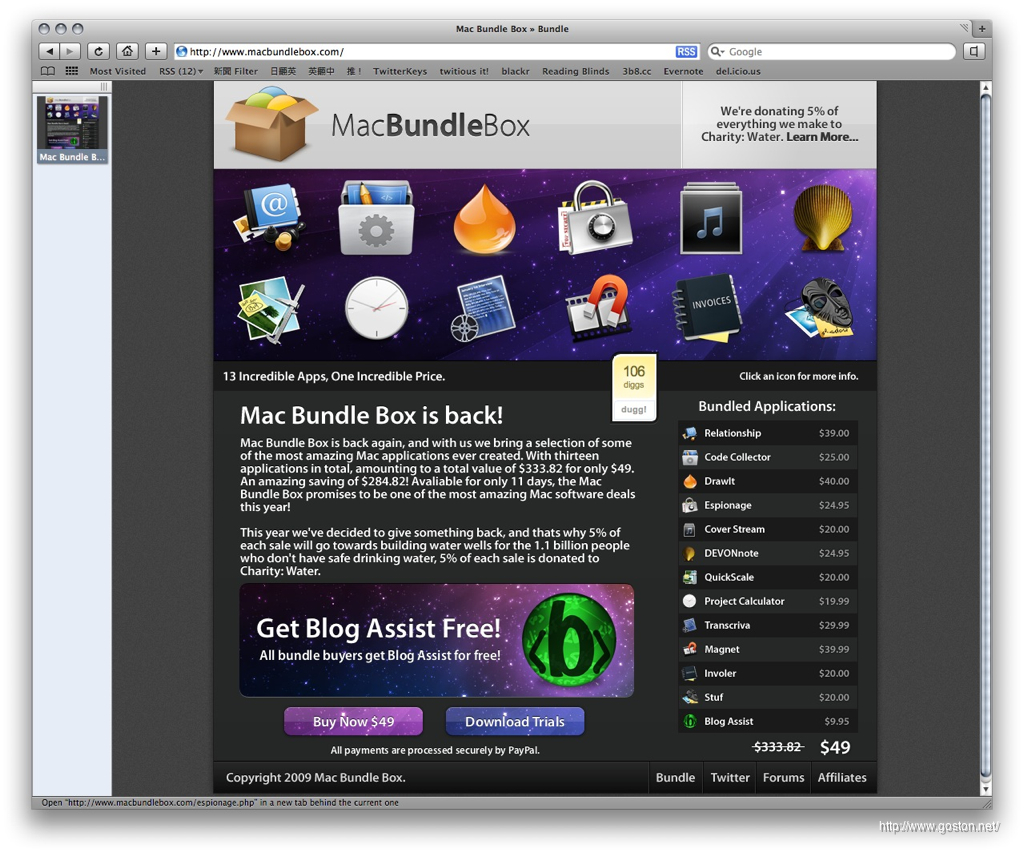This screenshot has height=853, width=1024.
Task: Open the Evernote bookmark bar item
Action: pos(683,71)
